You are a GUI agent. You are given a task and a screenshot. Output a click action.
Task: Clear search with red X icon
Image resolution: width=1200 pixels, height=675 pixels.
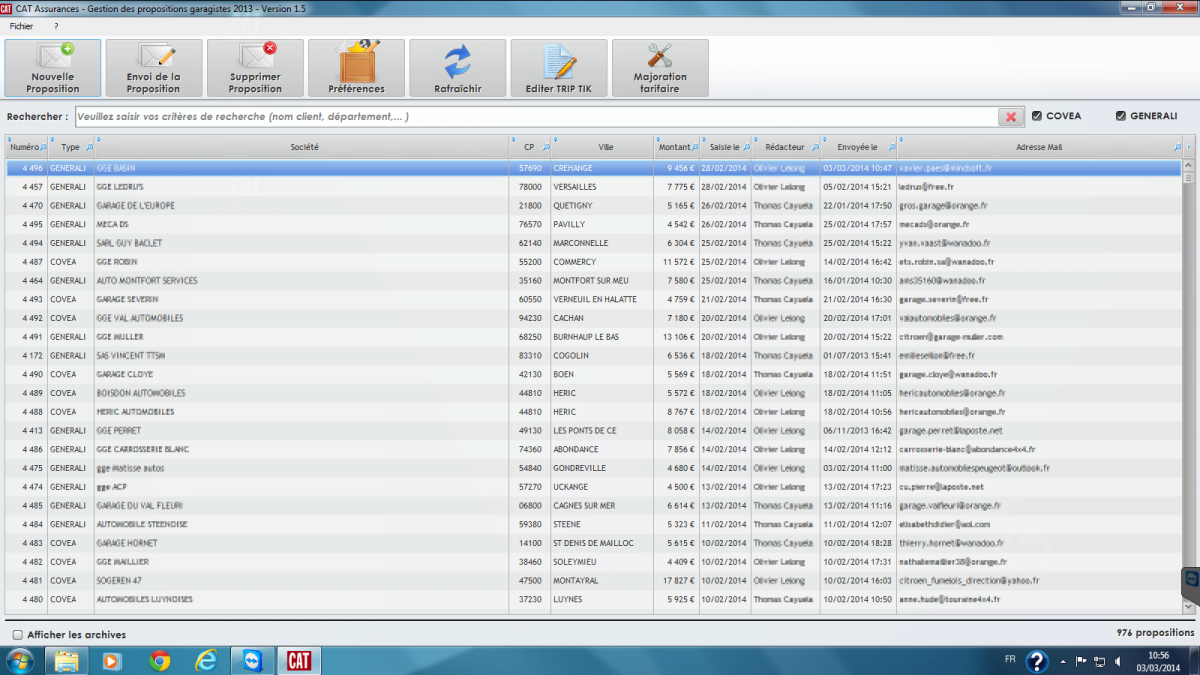pos(1011,117)
